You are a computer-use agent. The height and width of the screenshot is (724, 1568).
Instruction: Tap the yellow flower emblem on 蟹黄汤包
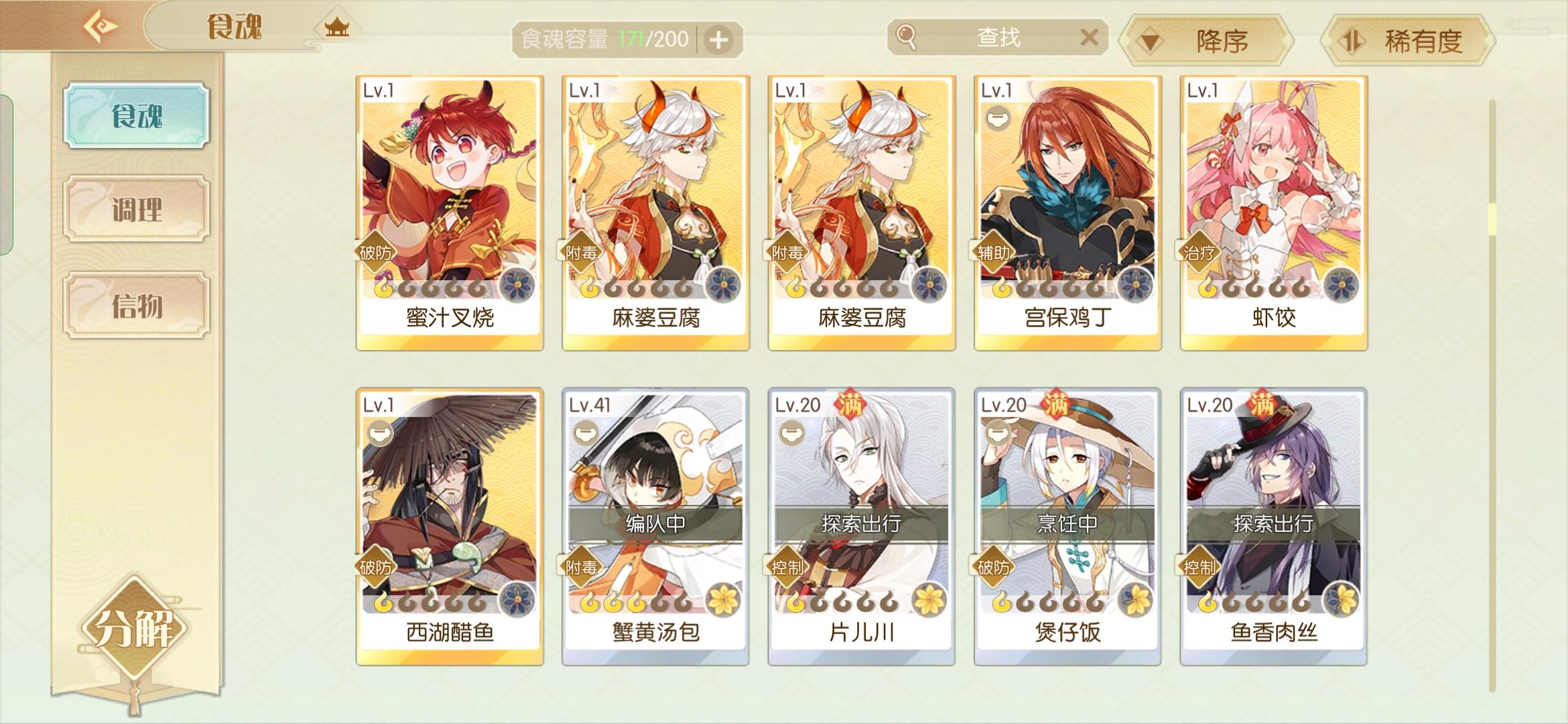point(723,599)
